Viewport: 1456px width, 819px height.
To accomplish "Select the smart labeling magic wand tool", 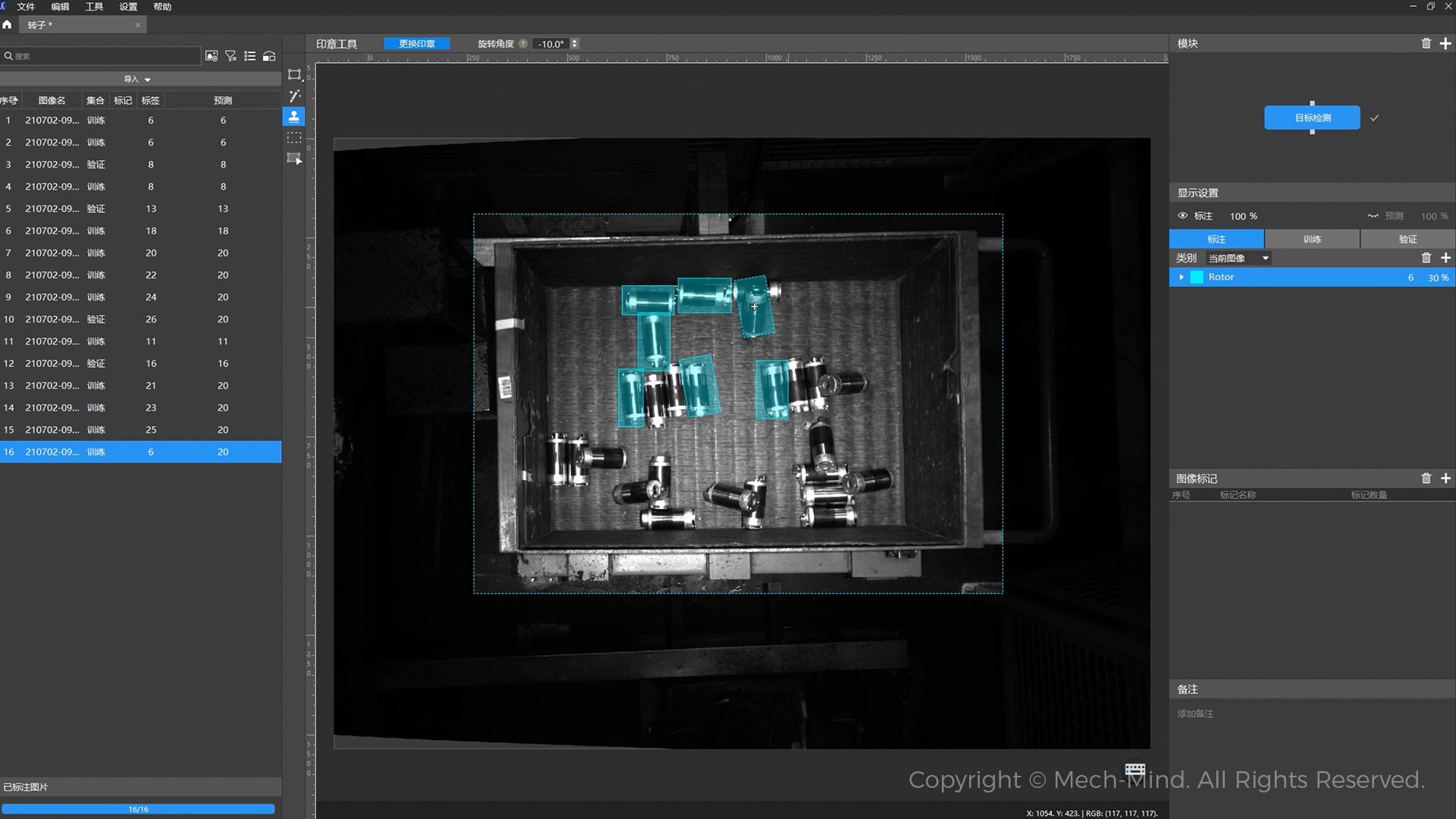I will pos(294,96).
